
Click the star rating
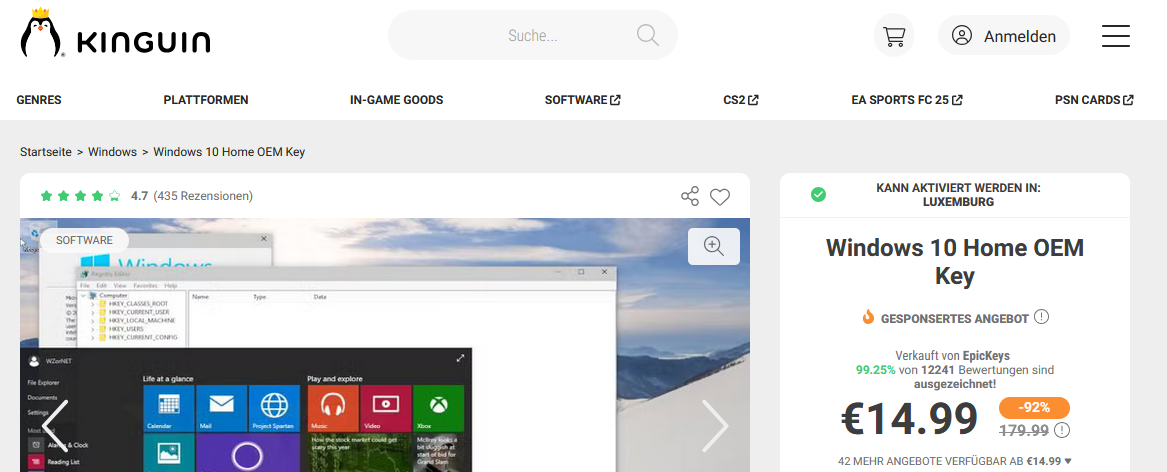[80, 197]
